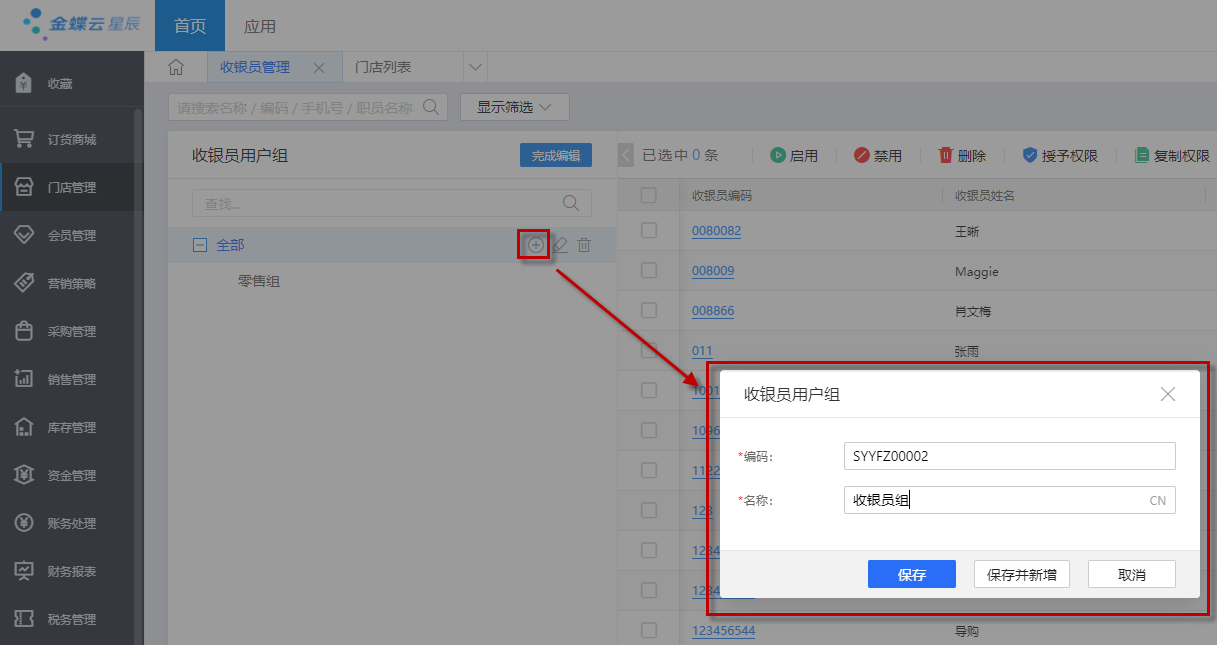1217x645 pixels.
Task: Click the 保存 button in dialog
Action: (911, 574)
